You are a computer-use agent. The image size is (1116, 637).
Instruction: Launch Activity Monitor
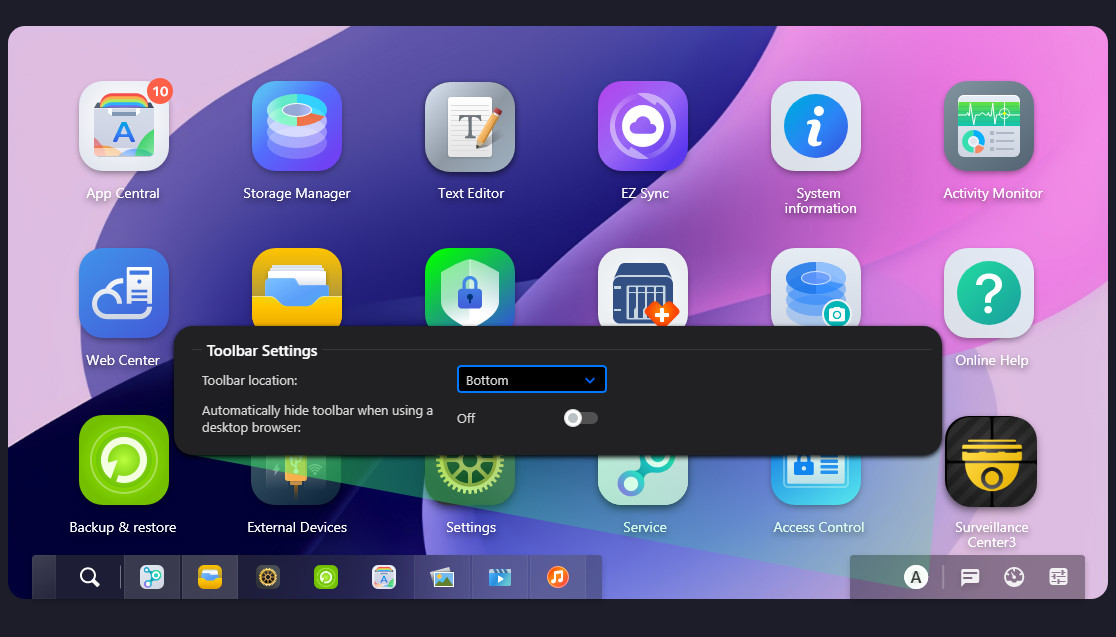(989, 126)
